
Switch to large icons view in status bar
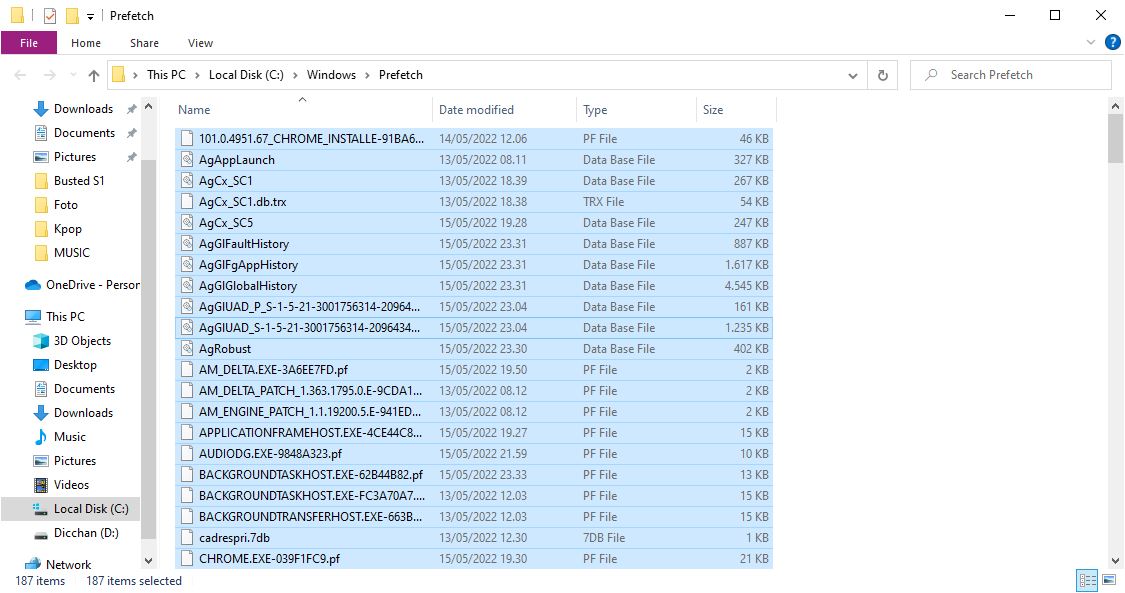point(1109,580)
